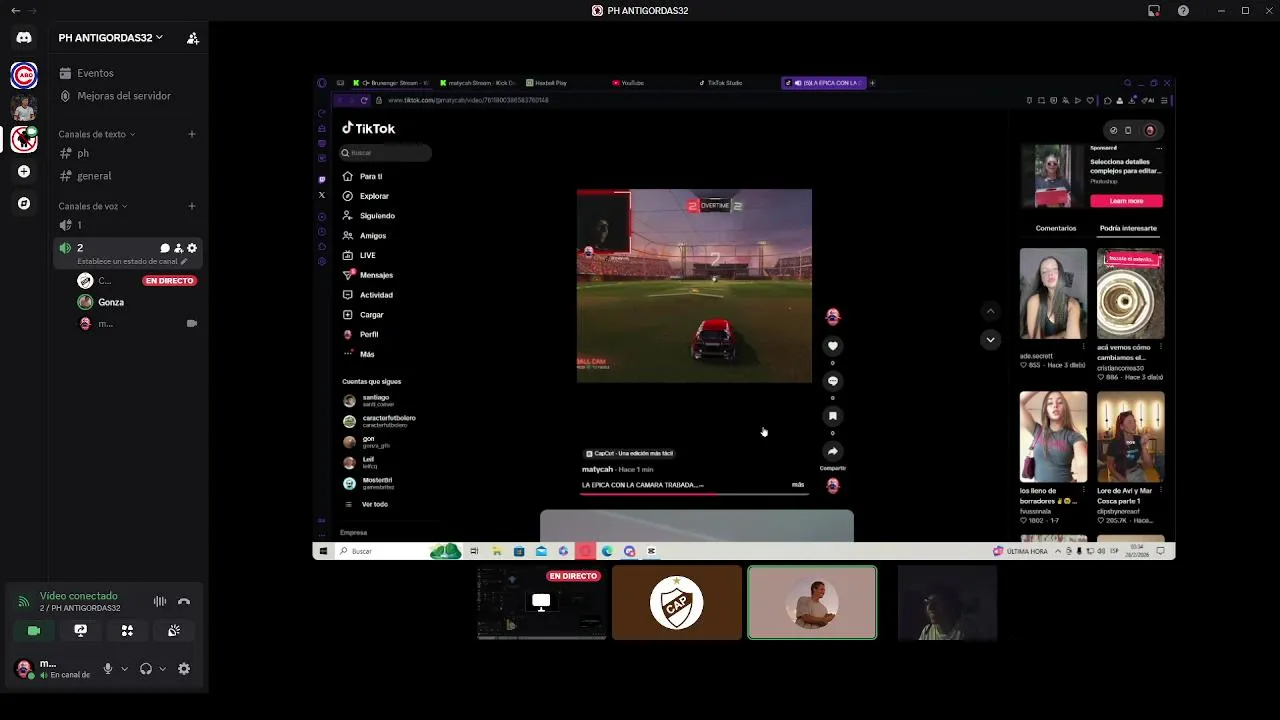Viewport: 1280px width, 720px height.
Task: Open recommended video from ade.secrett
Action: point(1053,293)
